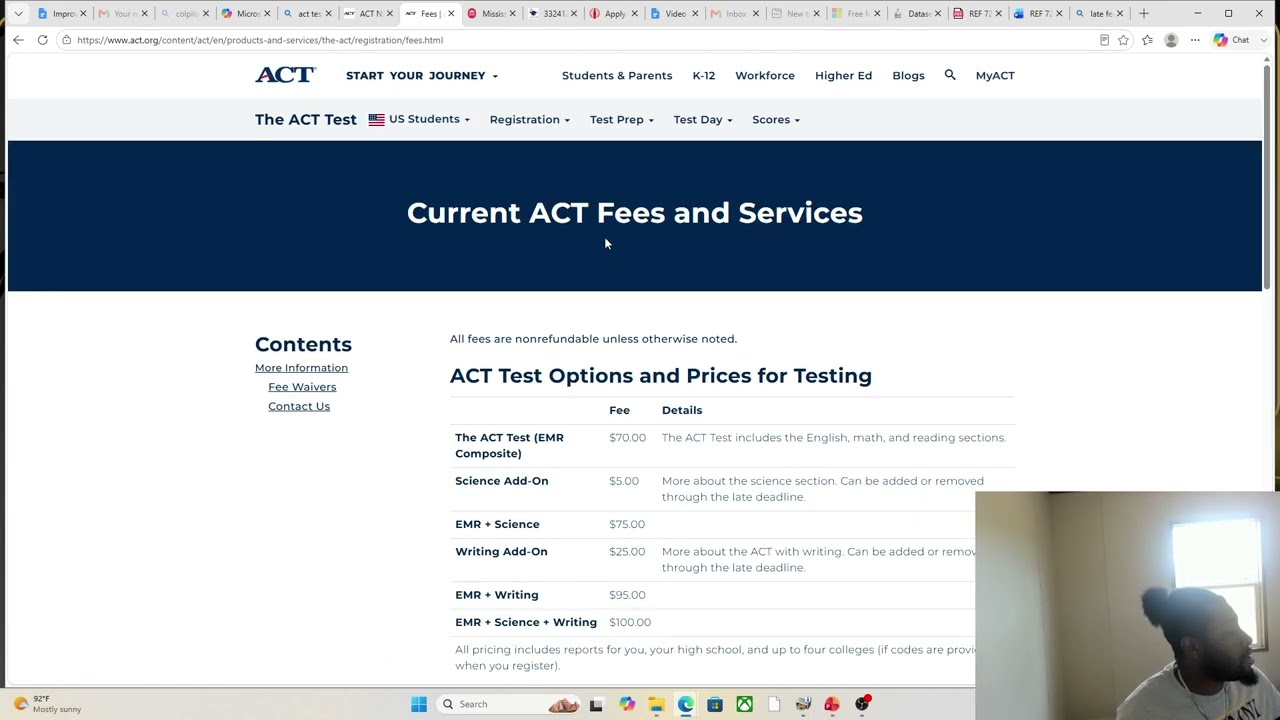Expand the Test Day dropdown

tap(702, 119)
